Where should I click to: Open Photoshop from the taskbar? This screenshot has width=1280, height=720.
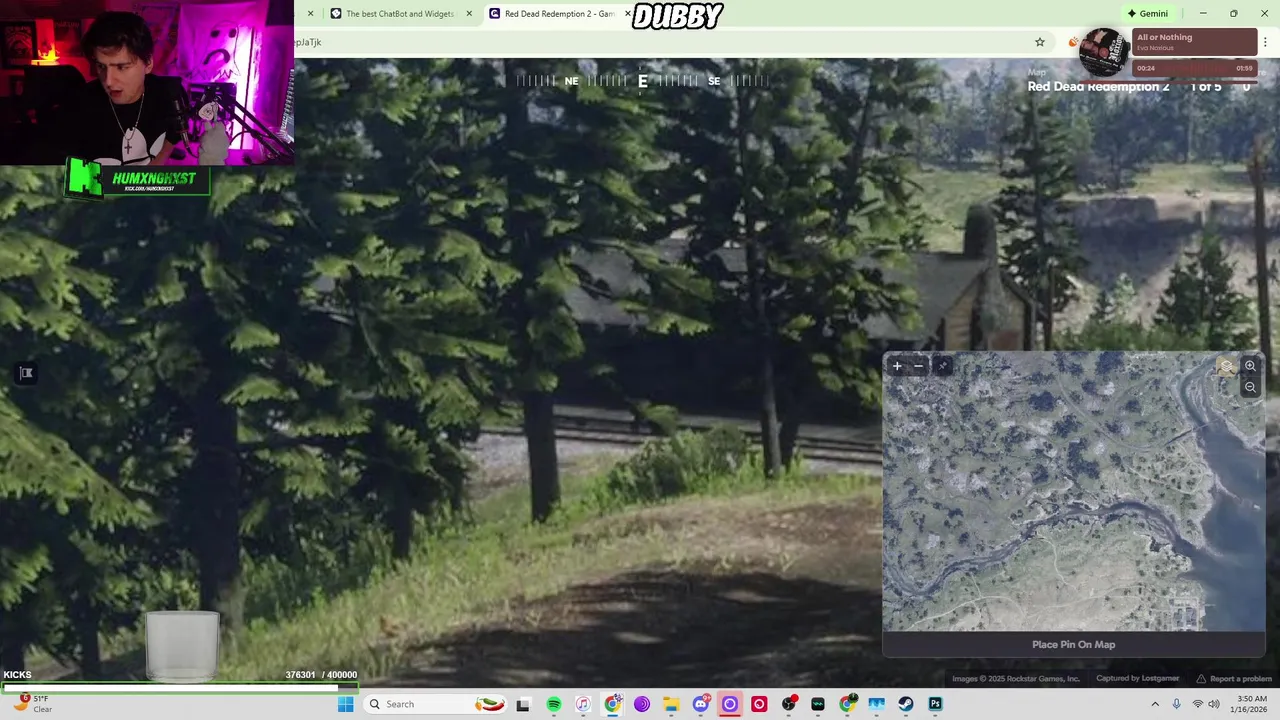[935, 704]
